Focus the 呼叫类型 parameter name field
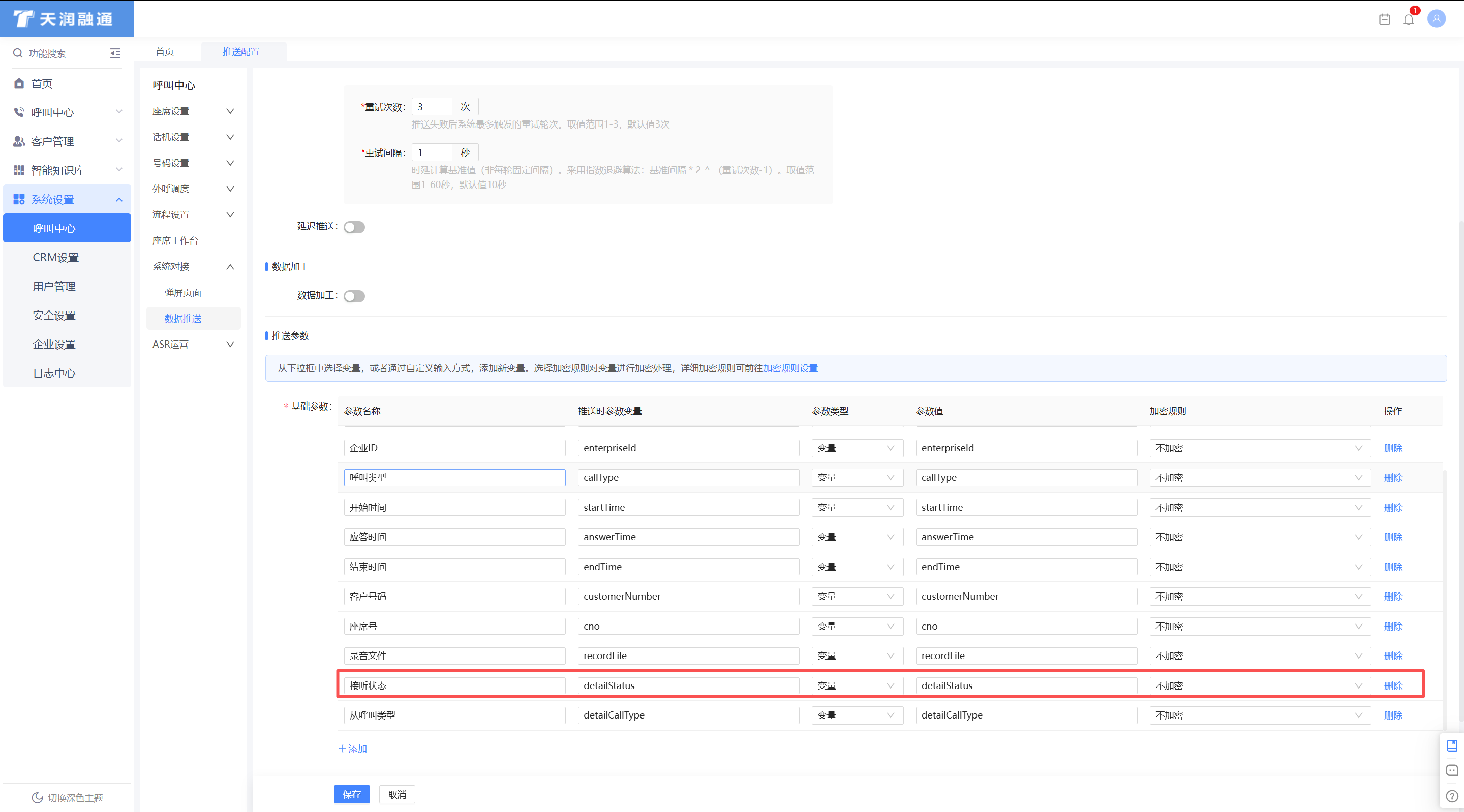Image resolution: width=1464 pixels, height=812 pixels. [454, 478]
